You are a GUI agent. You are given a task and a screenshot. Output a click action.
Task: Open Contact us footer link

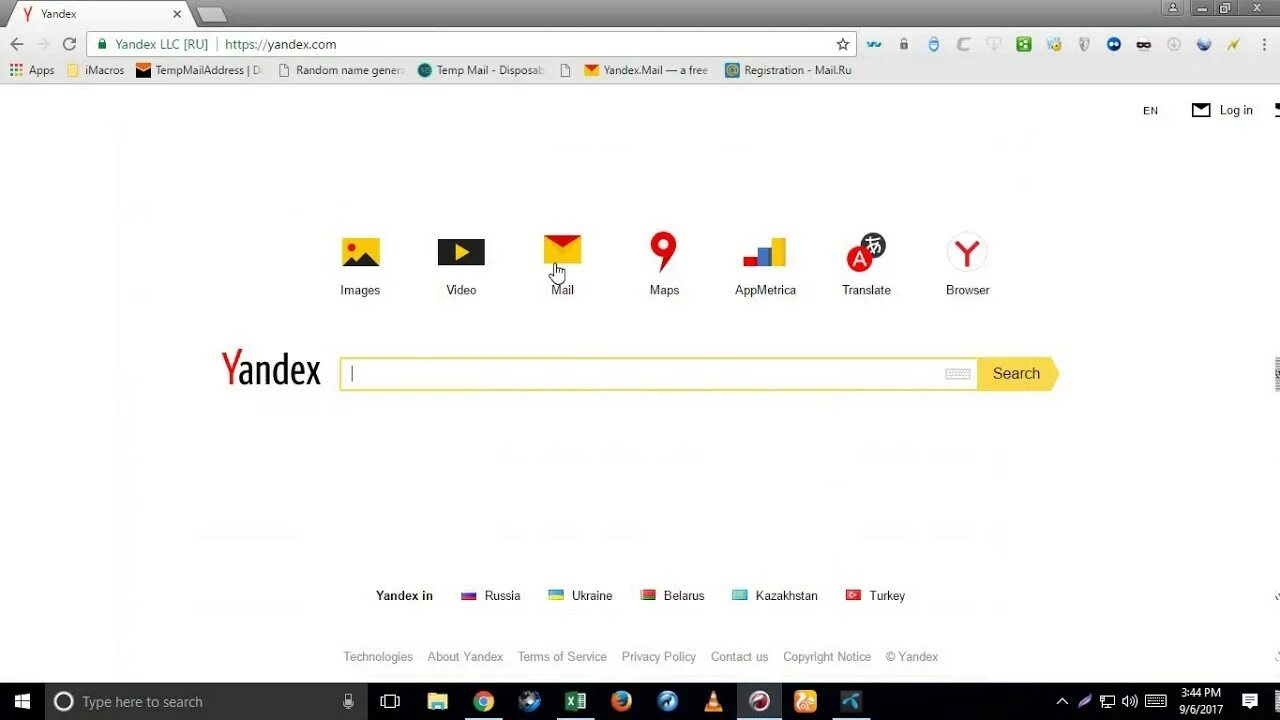740,657
